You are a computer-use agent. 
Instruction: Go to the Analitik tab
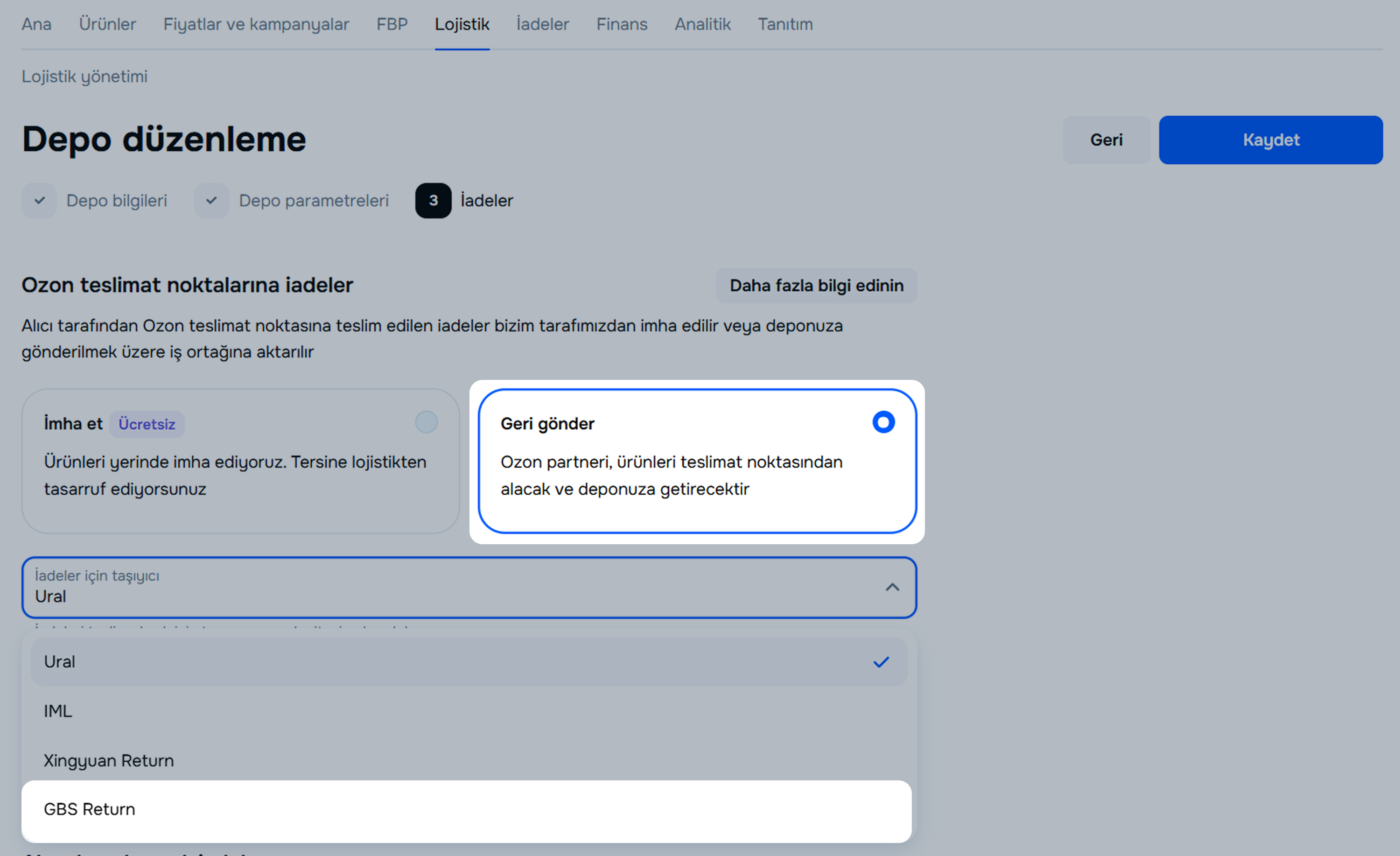click(702, 24)
